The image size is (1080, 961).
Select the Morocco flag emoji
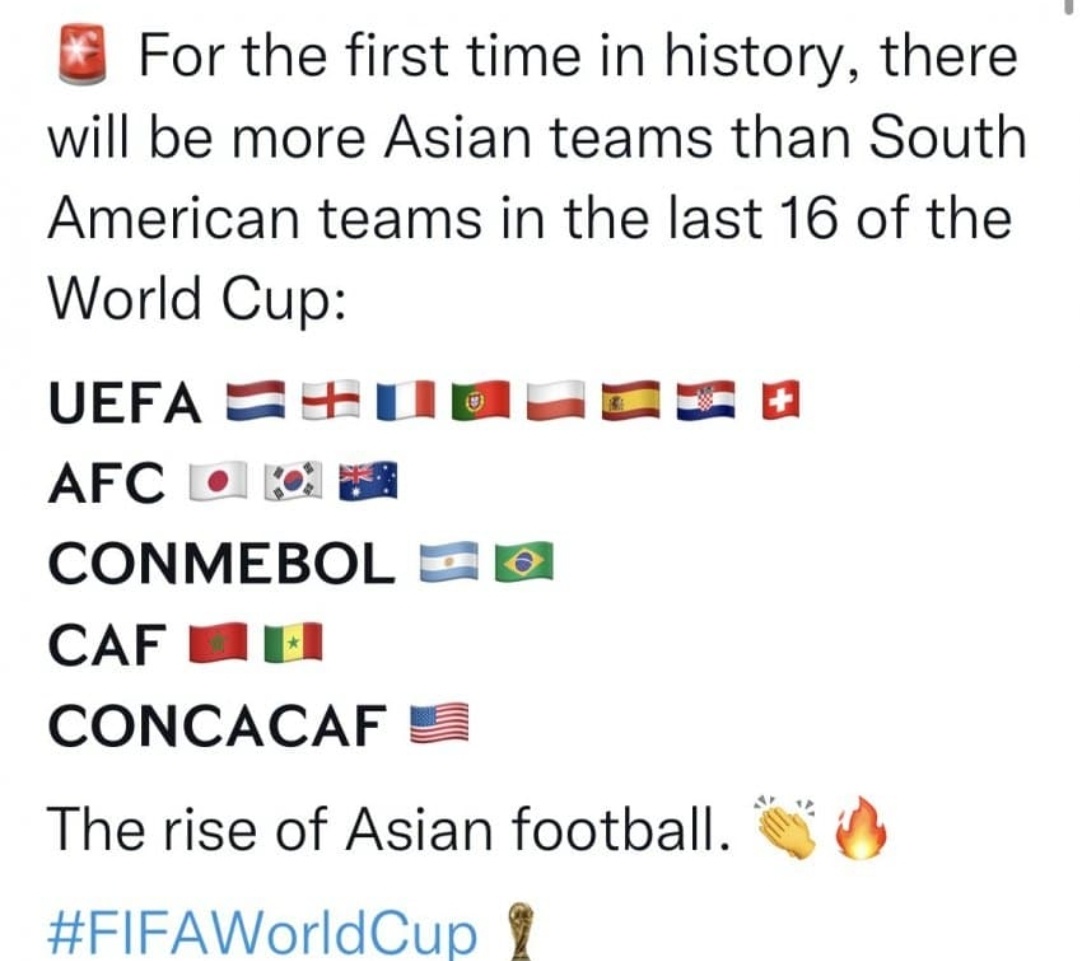tap(218, 643)
